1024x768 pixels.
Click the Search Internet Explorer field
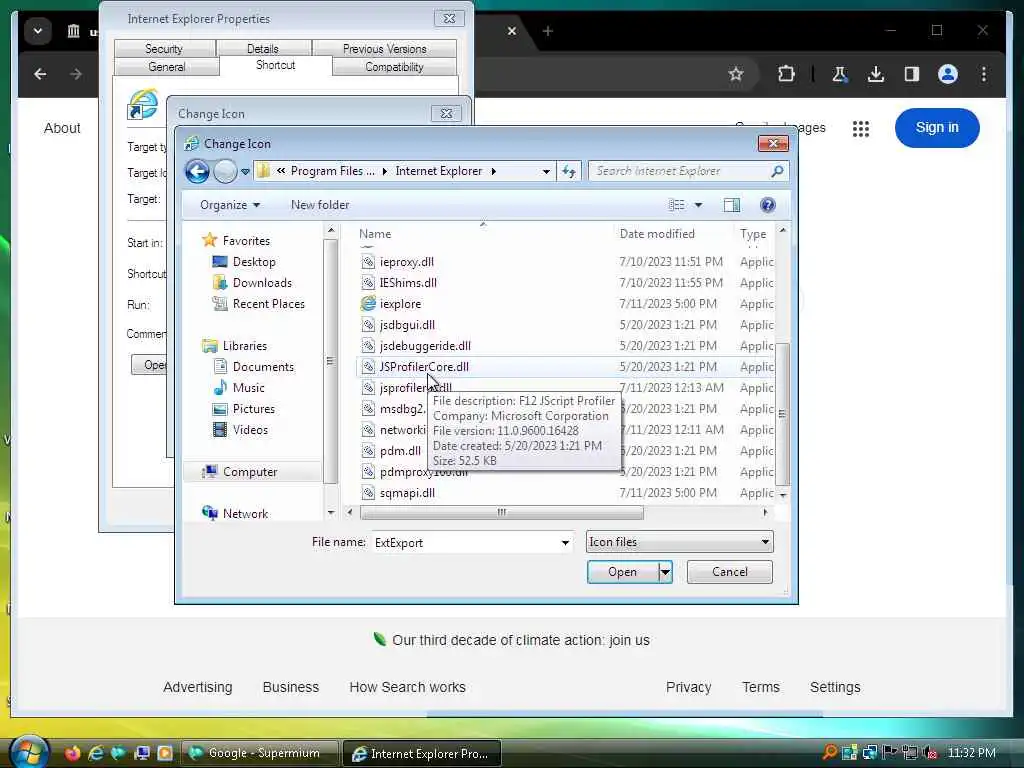(689, 171)
